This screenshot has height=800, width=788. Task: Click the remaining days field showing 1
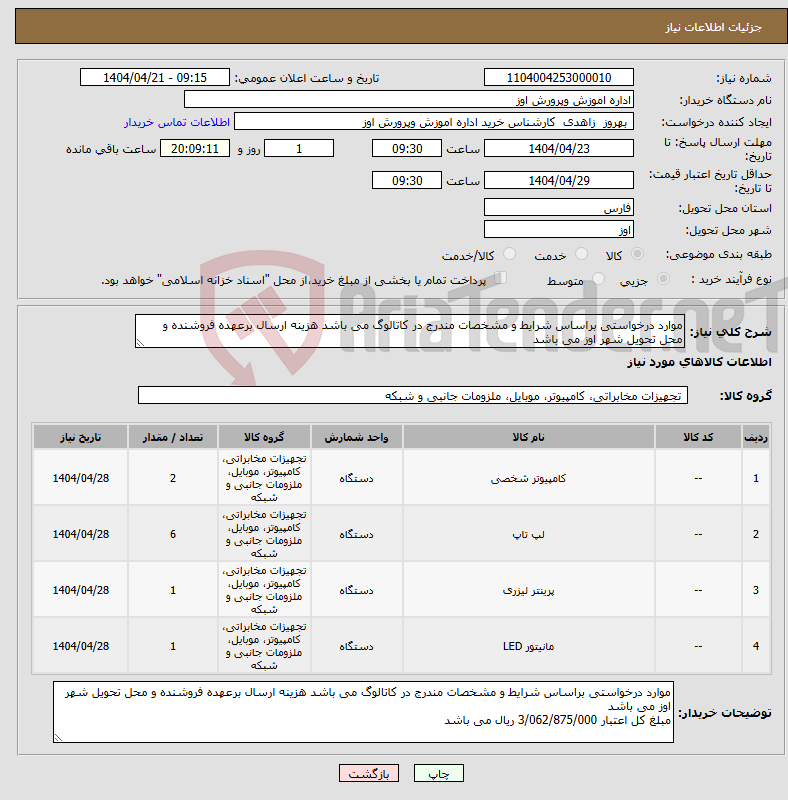[299, 148]
